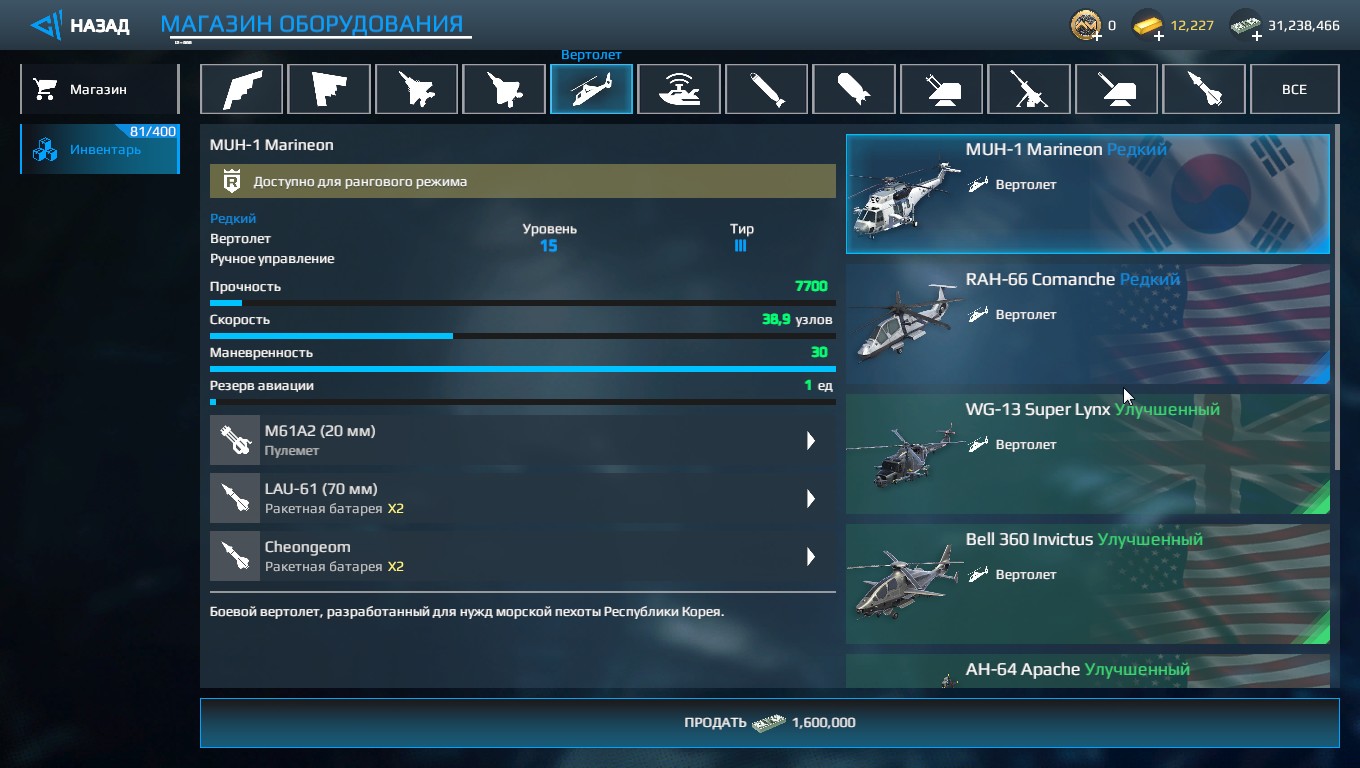Sell the helicopter for 1,600,000
The height and width of the screenshot is (768, 1360).
(x=769, y=723)
